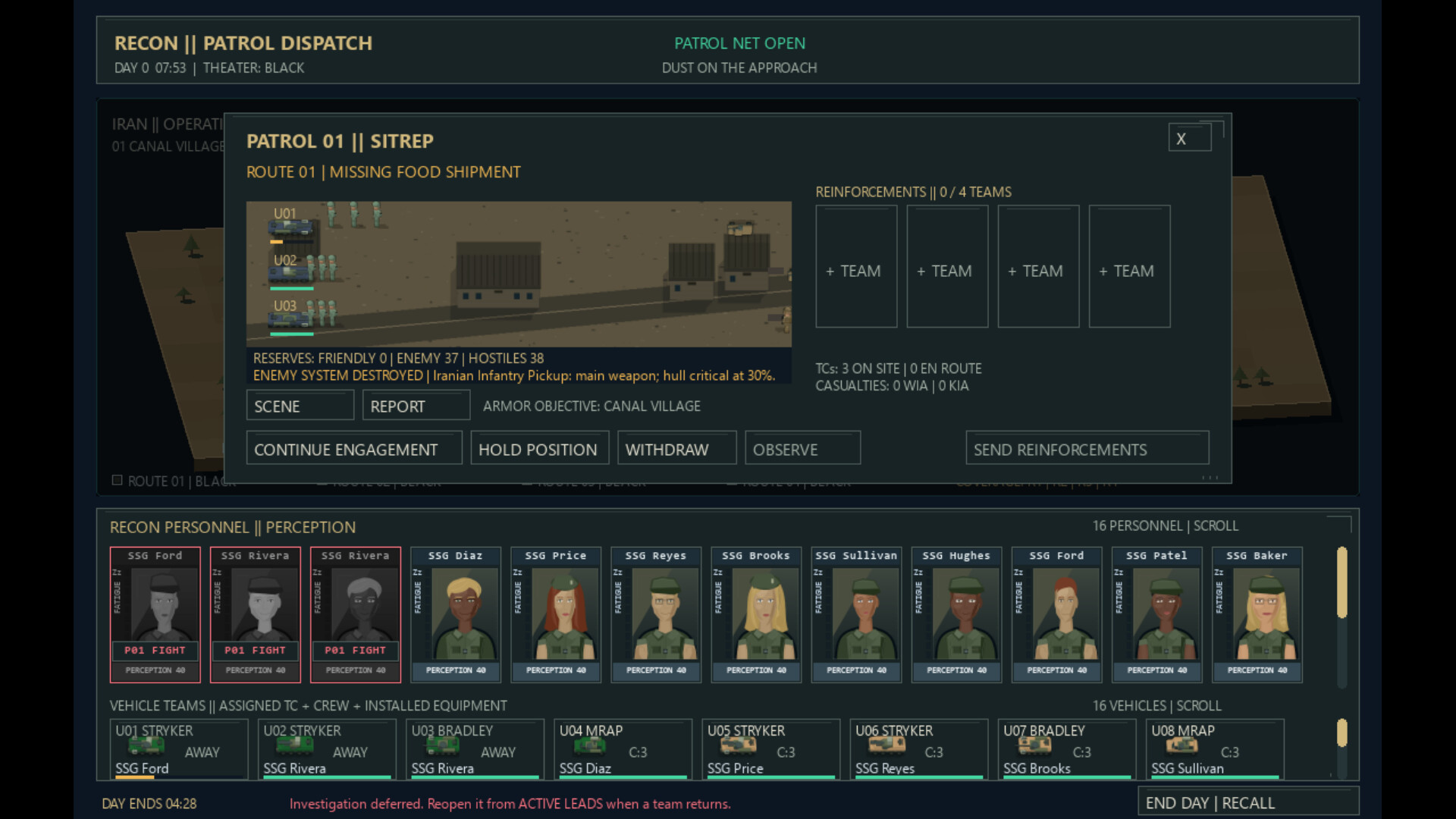The height and width of the screenshot is (819, 1456).
Task: Click the 16 VEHICLES | SCROLL label
Action: pos(1156,705)
